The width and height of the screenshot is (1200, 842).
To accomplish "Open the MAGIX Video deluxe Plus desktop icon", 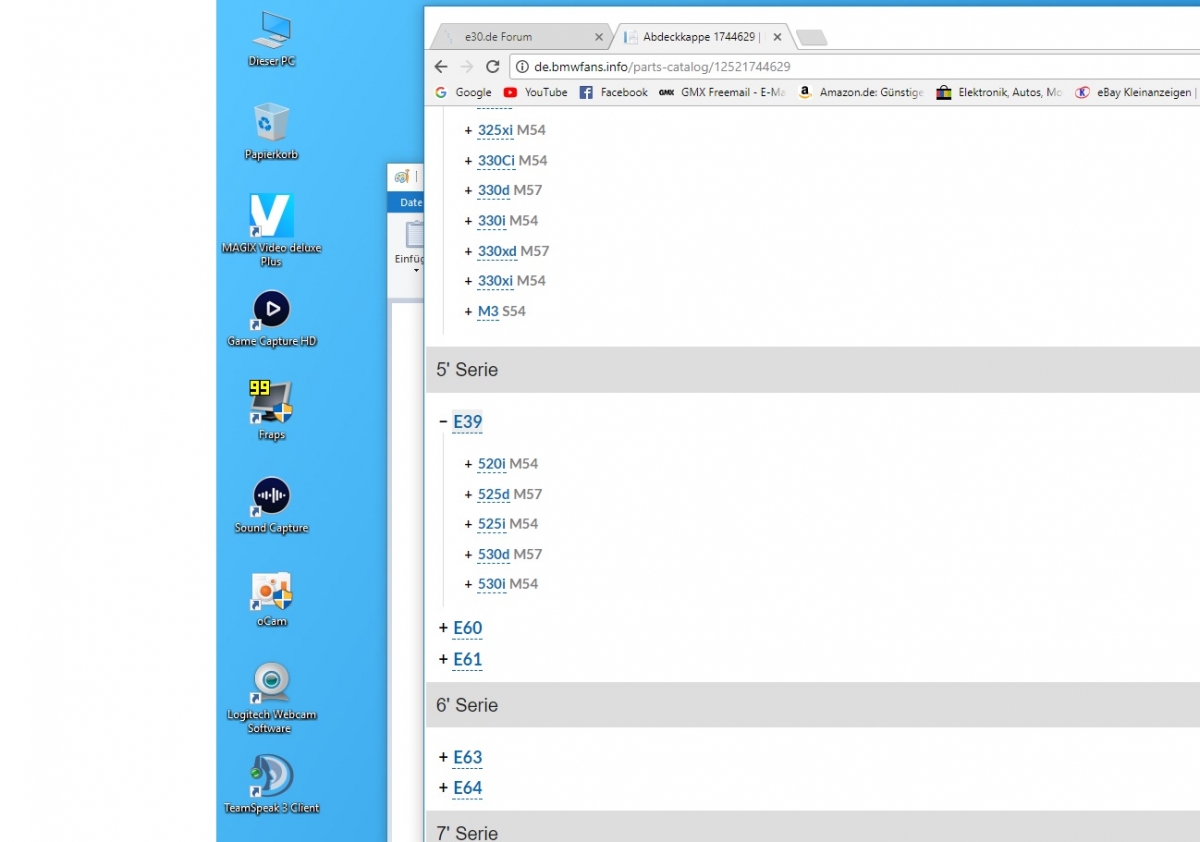I will [271, 216].
